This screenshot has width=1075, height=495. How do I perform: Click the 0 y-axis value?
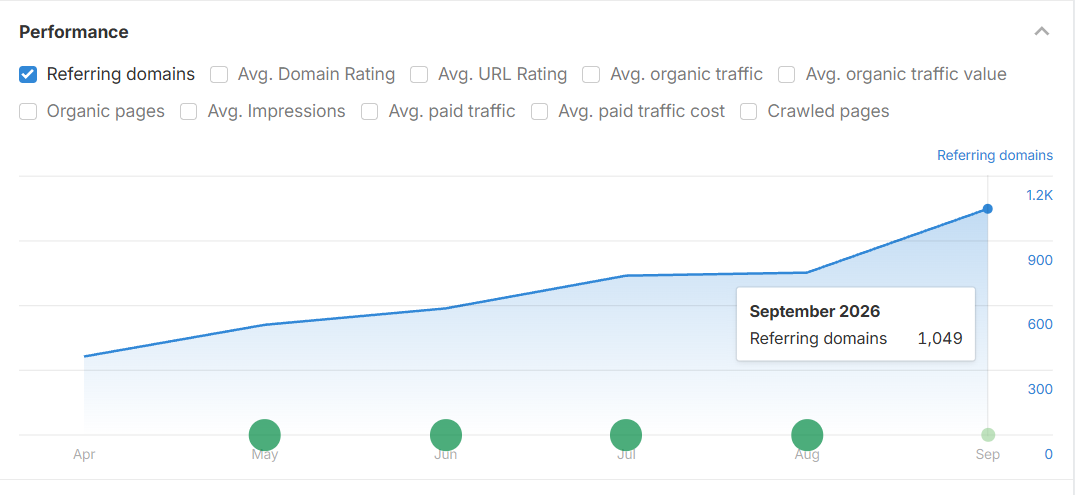[1049, 454]
